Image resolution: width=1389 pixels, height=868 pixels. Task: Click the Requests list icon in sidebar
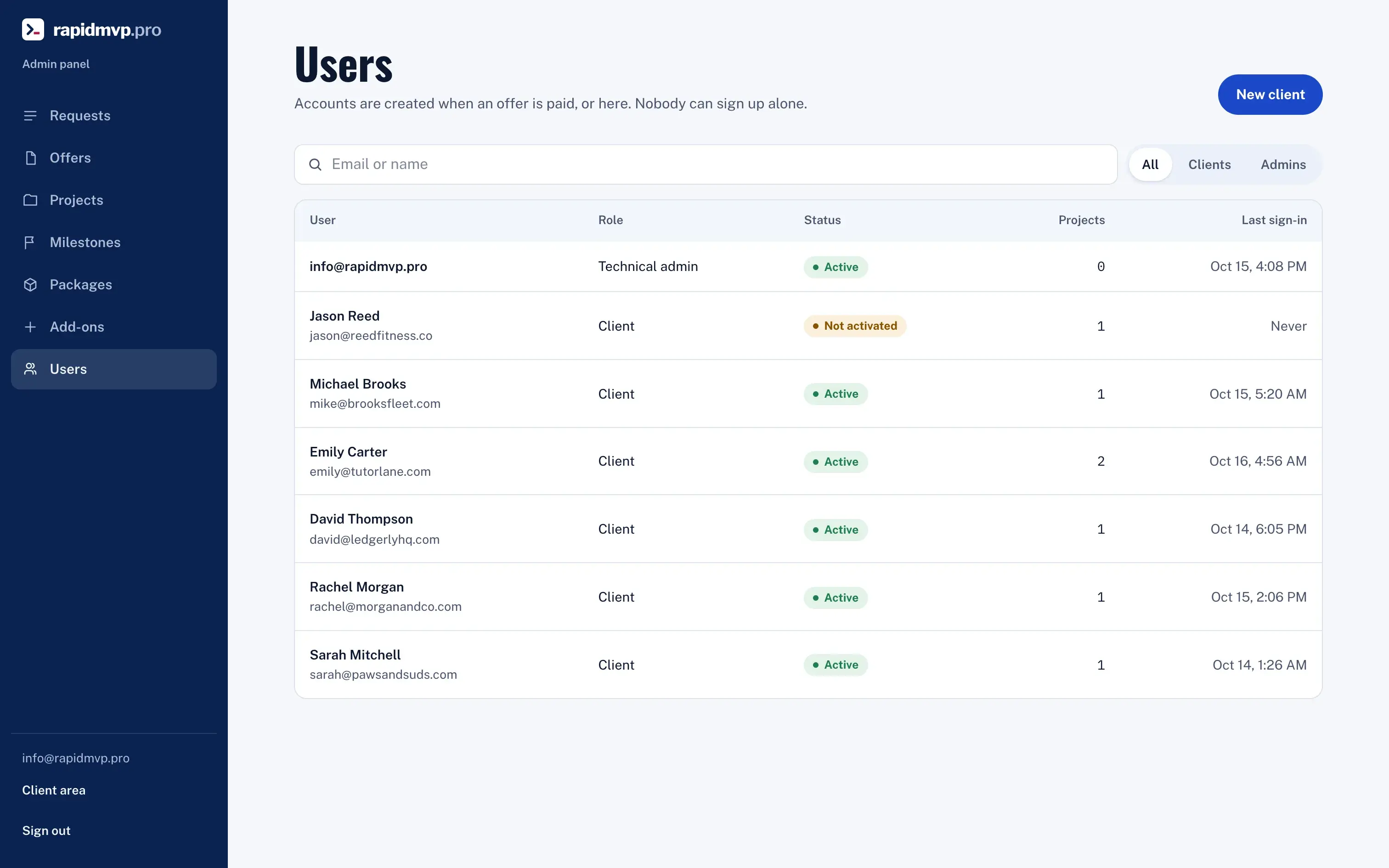click(x=30, y=115)
